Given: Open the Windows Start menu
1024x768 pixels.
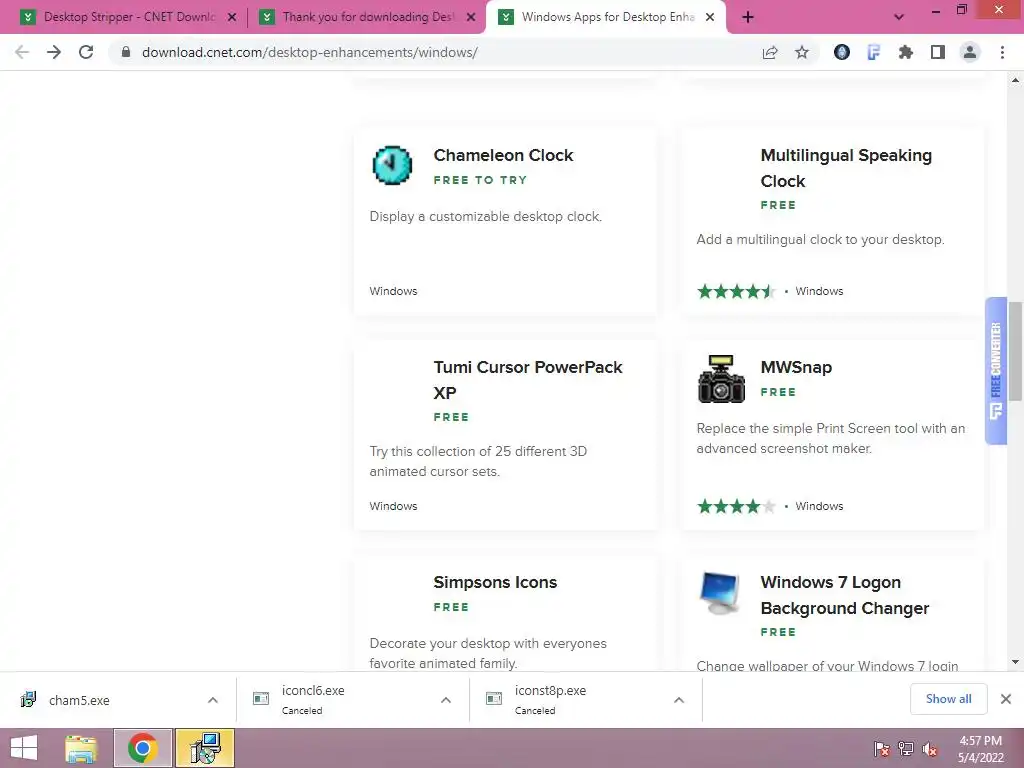Looking at the screenshot, I should click(x=24, y=748).
